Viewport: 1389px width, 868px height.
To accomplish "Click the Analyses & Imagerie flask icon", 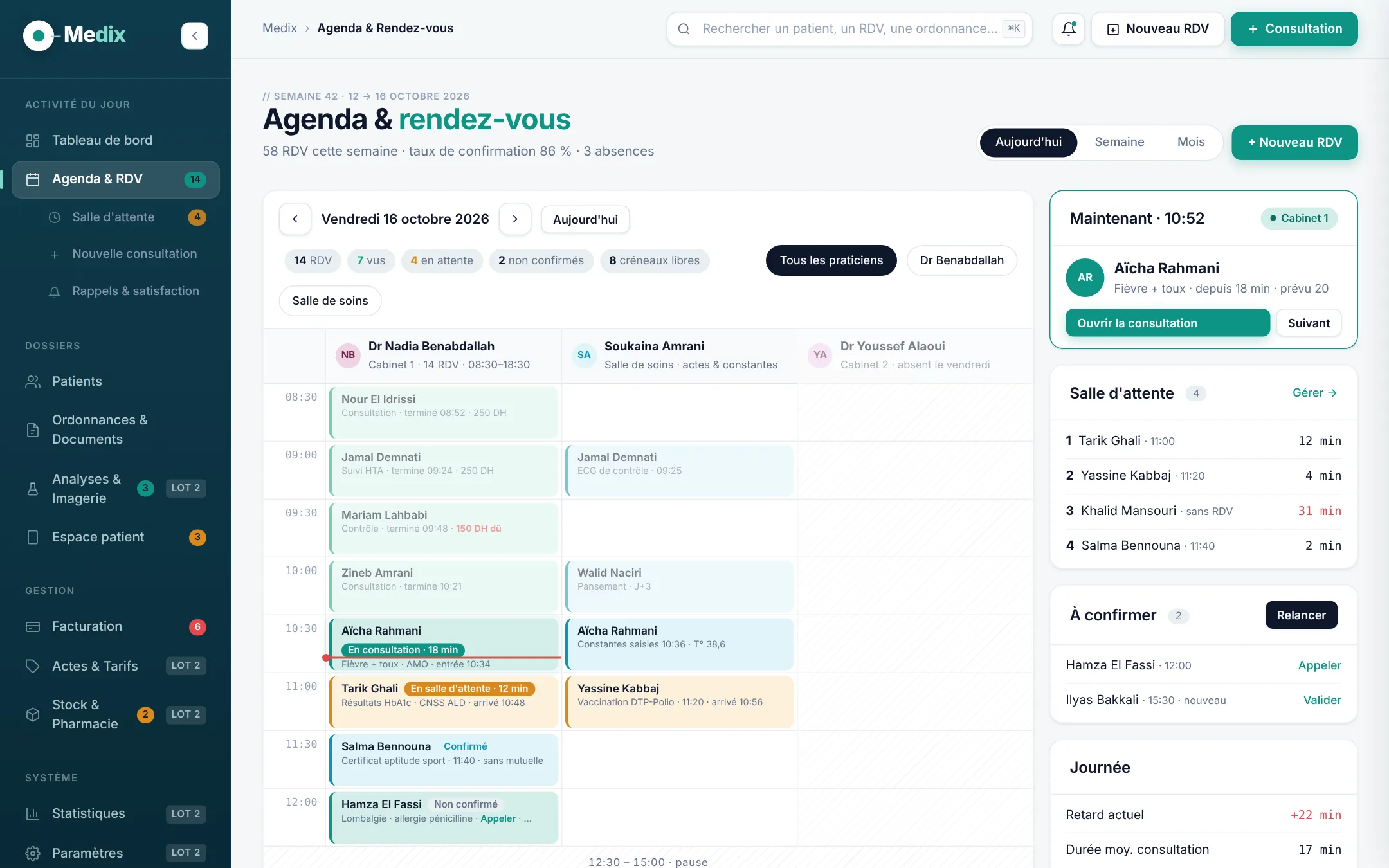I will tap(33, 489).
